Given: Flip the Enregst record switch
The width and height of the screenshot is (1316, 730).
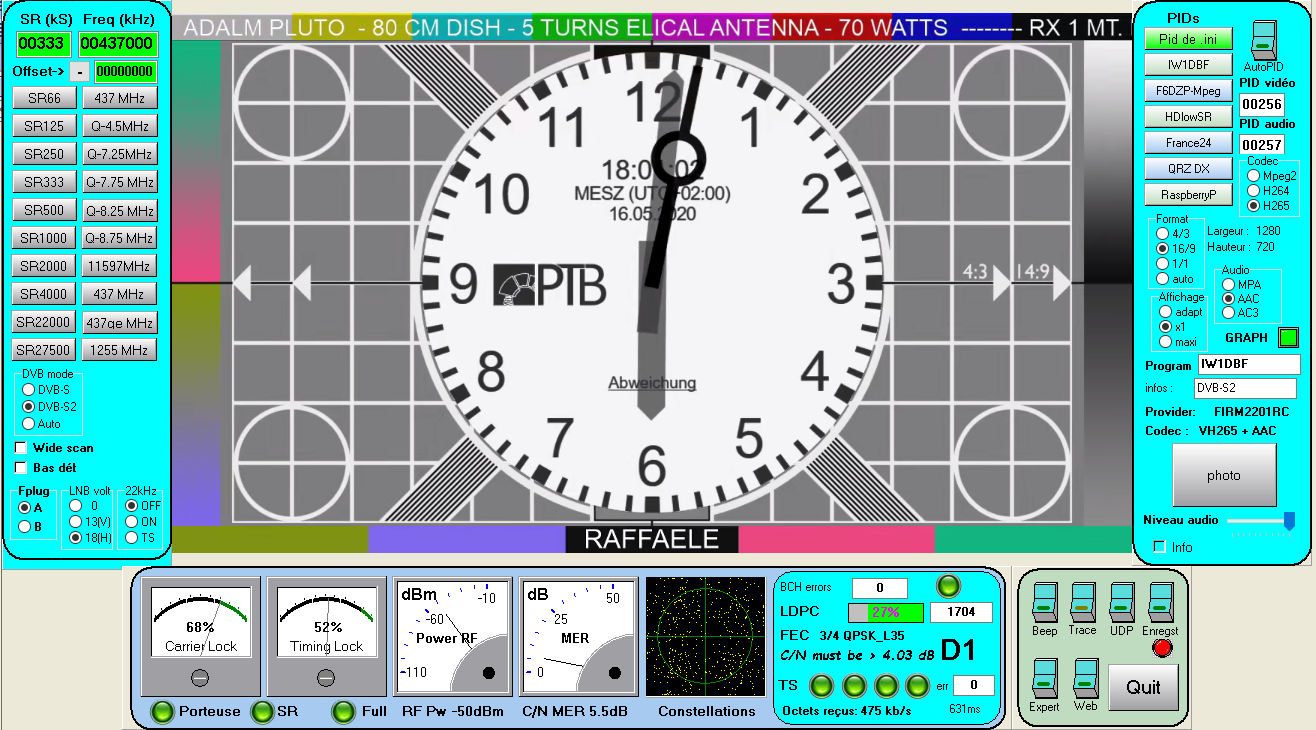Looking at the screenshot, I should tap(1160, 603).
